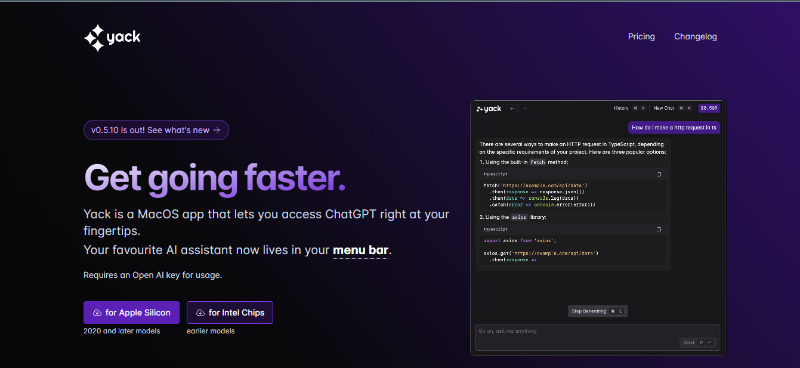800x368 pixels.
Task: Click the History button in the preview
Action: [630, 108]
